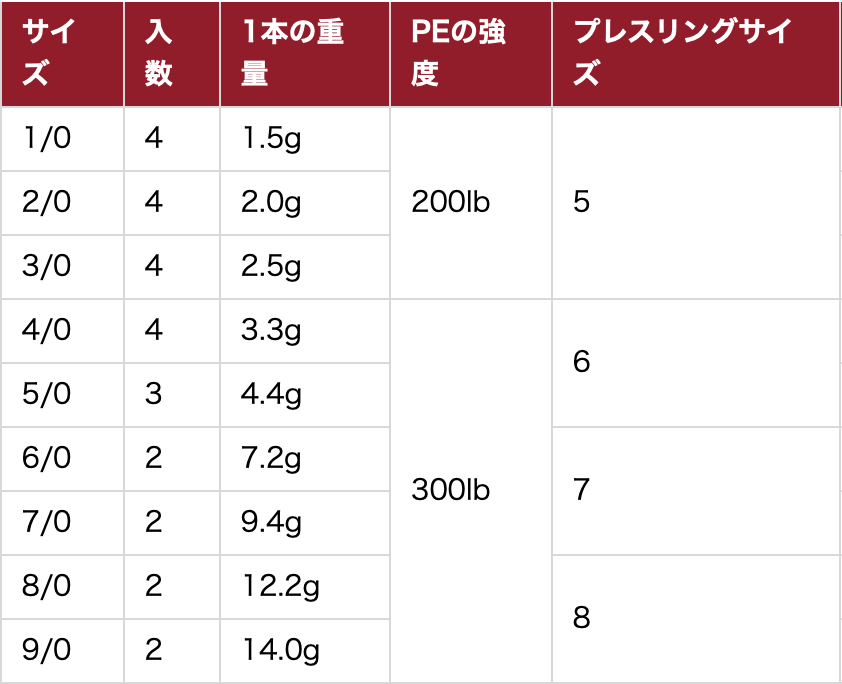842x684 pixels.
Task: Click the 1本の重量 column header
Action: pos(293,53)
